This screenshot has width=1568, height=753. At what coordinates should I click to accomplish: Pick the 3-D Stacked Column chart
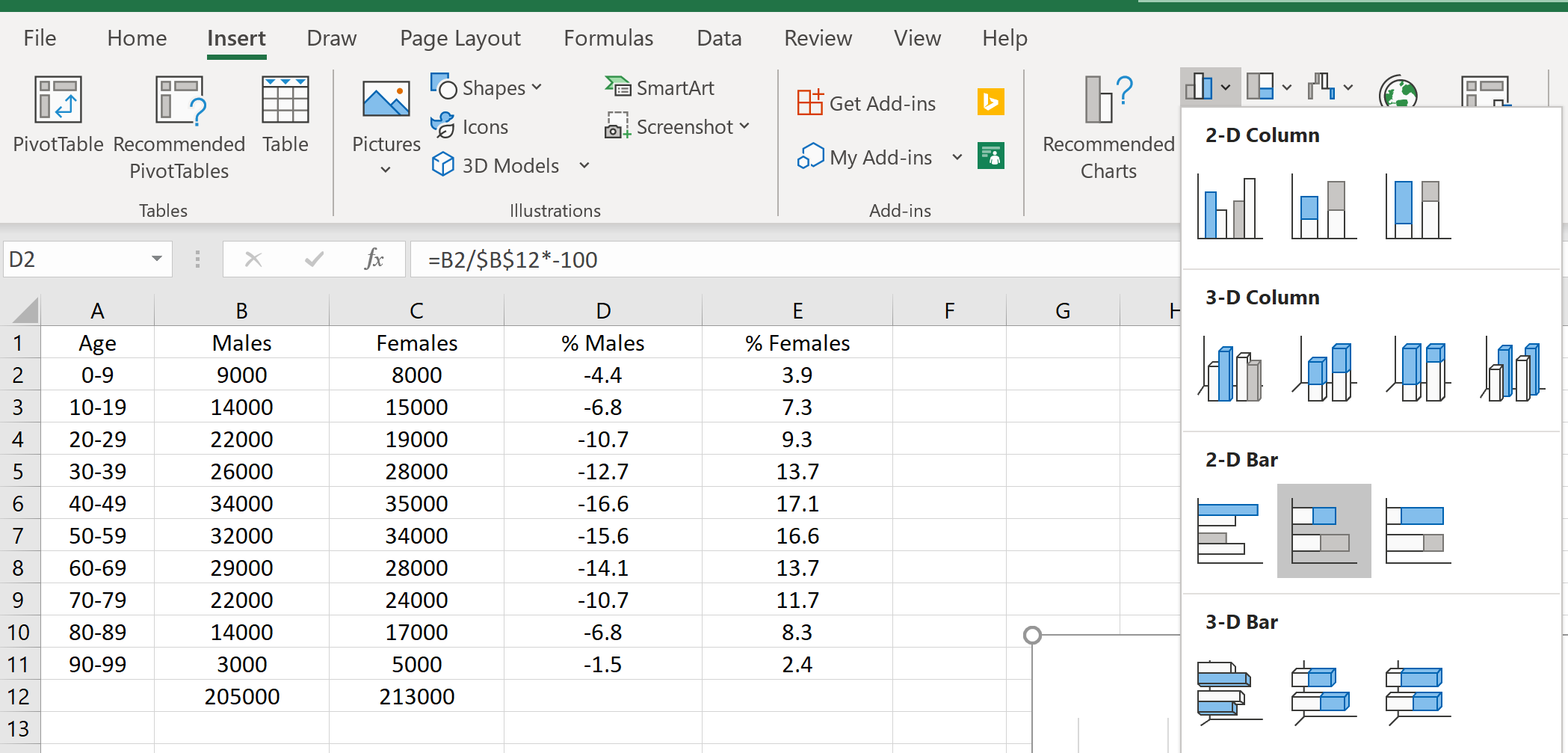[x=1323, y=370]
